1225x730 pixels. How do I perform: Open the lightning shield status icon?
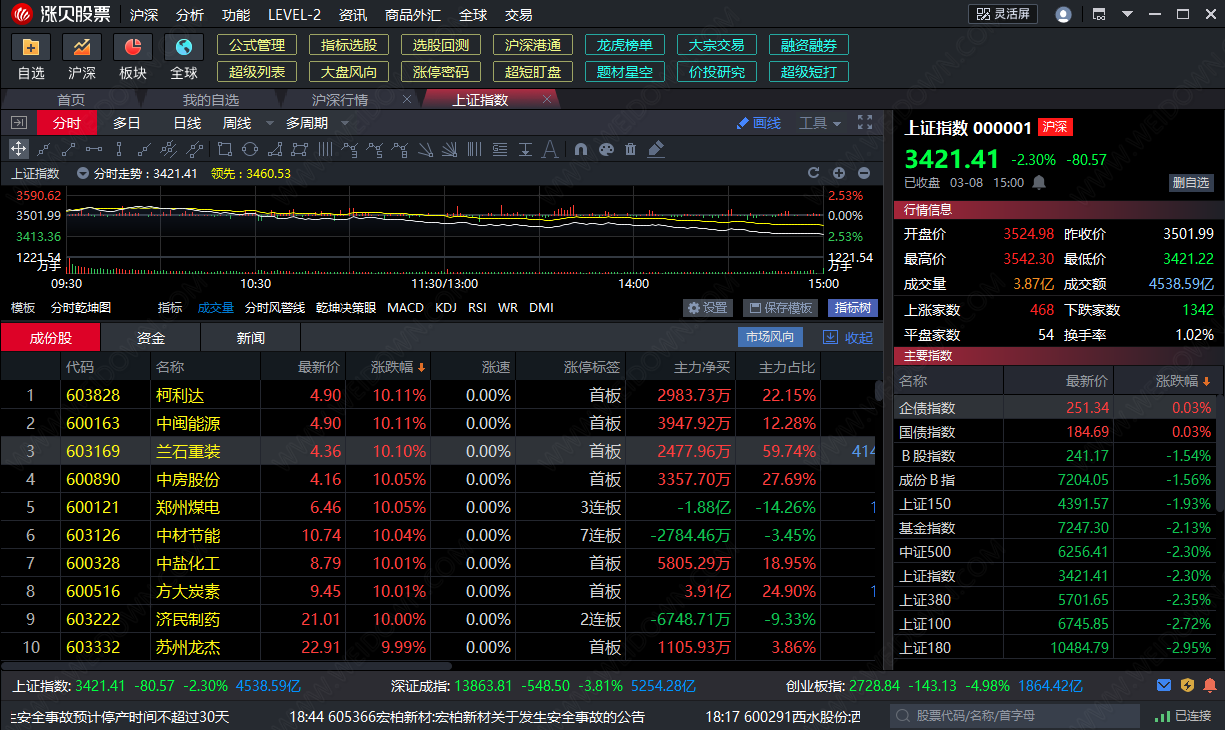click(1187, 685)
